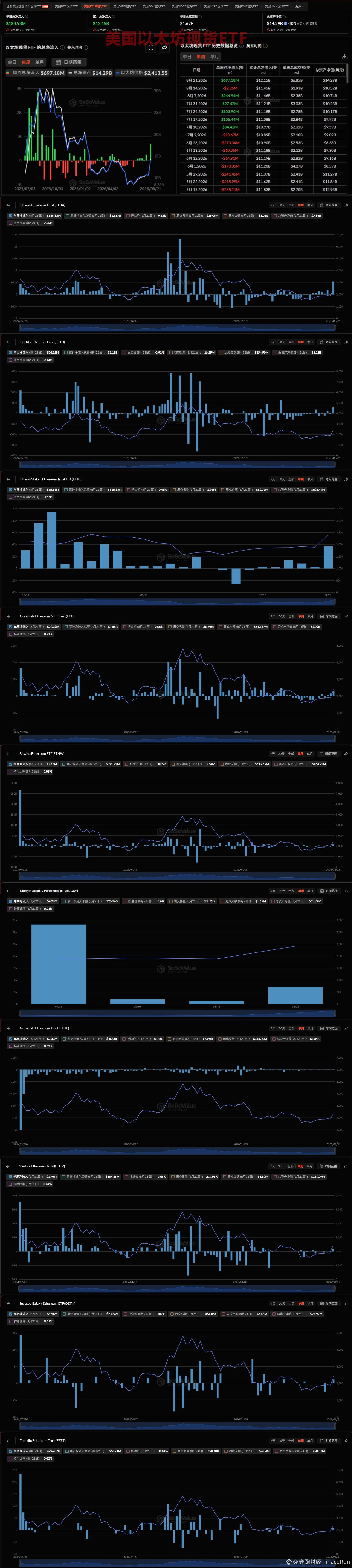Share the Grayscale Ethereum Trust (ETHE) chart

[346, 1028]
